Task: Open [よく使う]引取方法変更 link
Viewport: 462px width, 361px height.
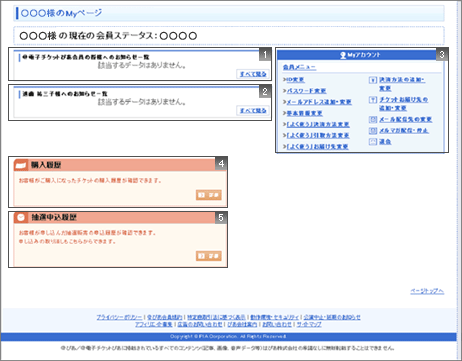Action: [318, 135]
